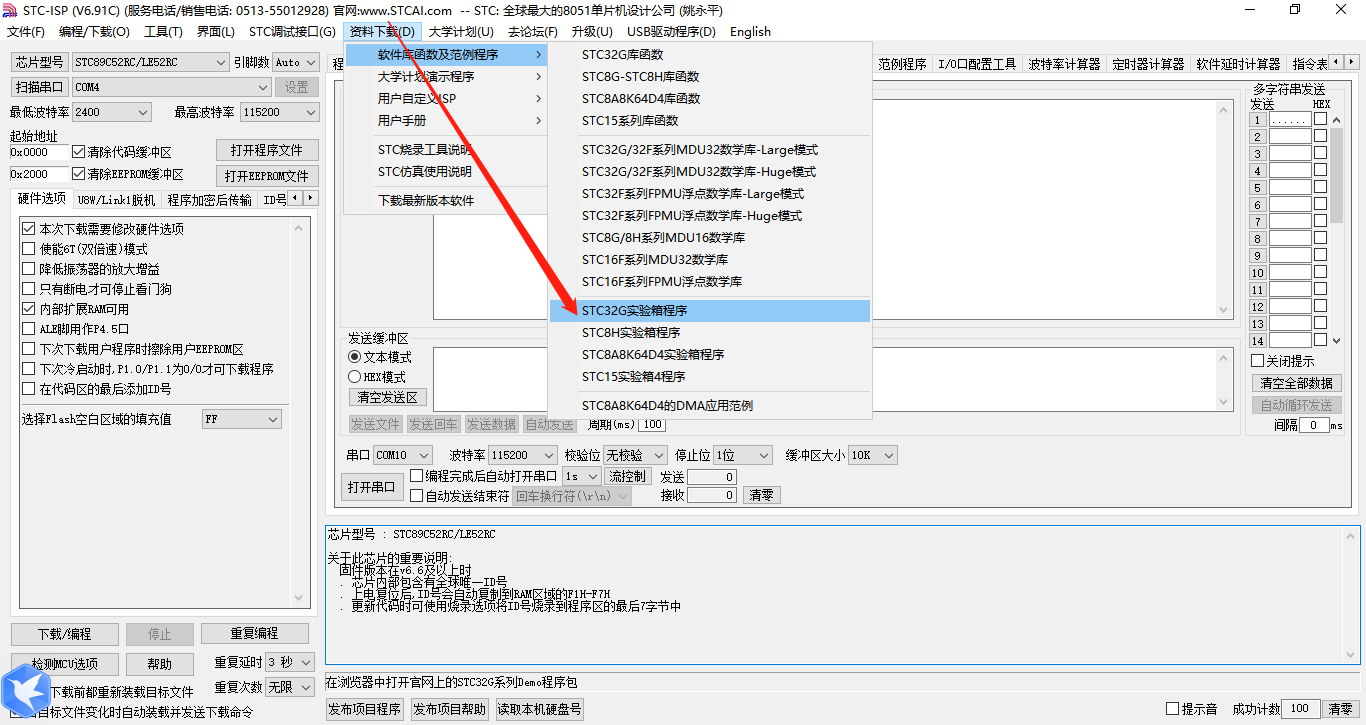Click 周期(ms) 100 input field
This screenshot has height=725, width=1366.
tap(651, 425)
